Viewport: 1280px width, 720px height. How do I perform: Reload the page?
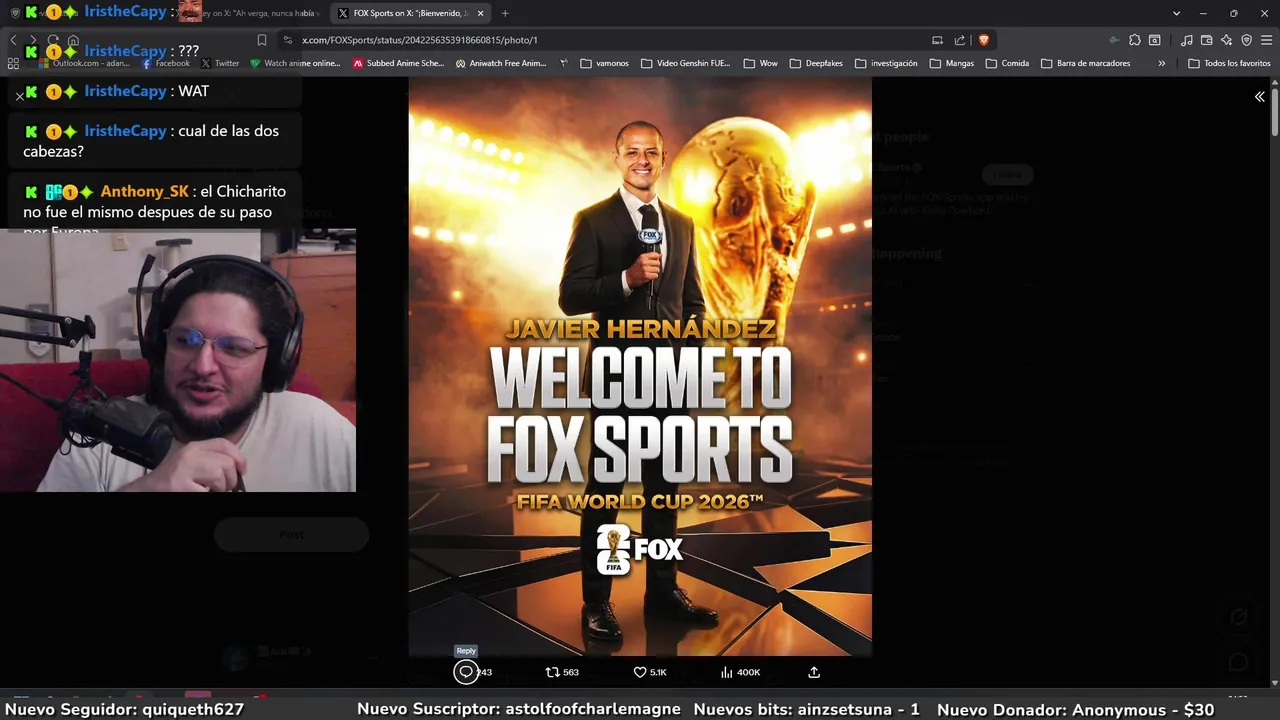[x=53, y=40]
